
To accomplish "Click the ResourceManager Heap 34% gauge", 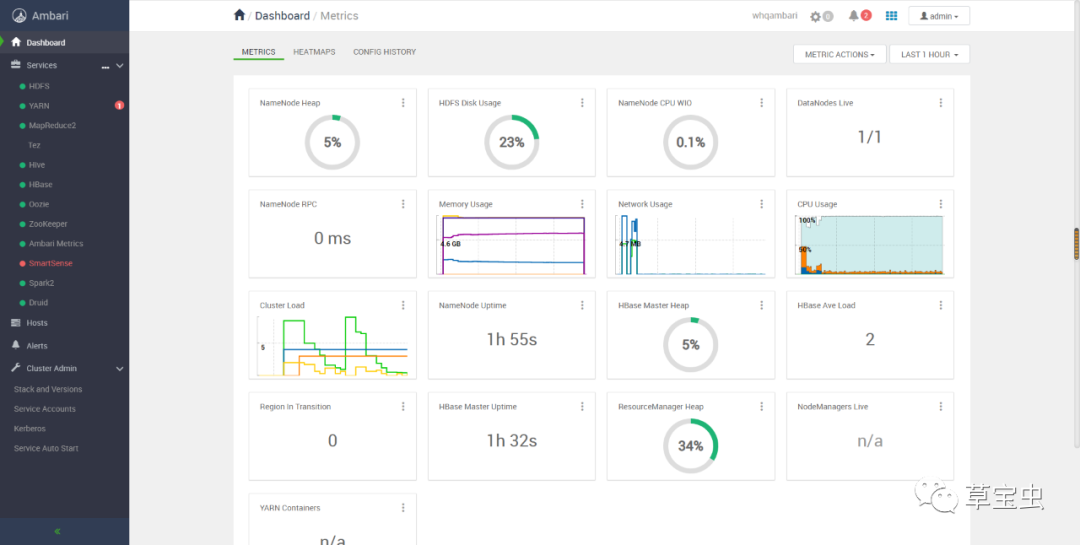I will tap(691, 446).
